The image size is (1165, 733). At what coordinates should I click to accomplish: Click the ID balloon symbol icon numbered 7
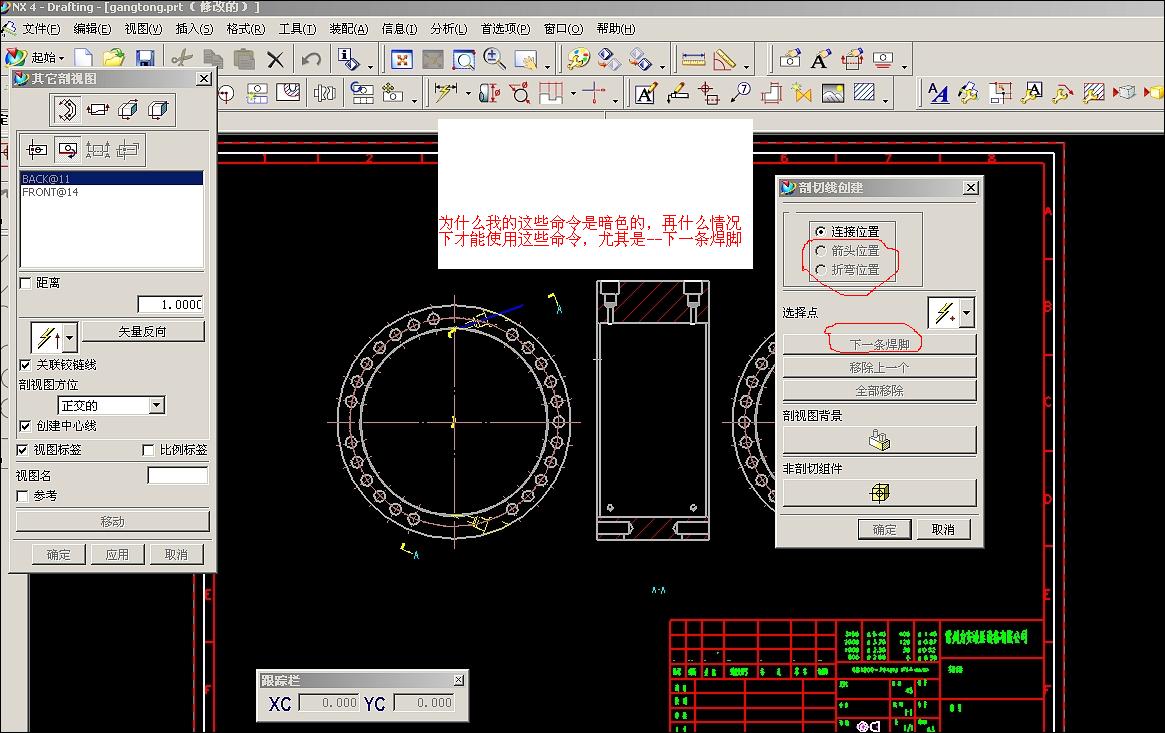coord(741,93)
